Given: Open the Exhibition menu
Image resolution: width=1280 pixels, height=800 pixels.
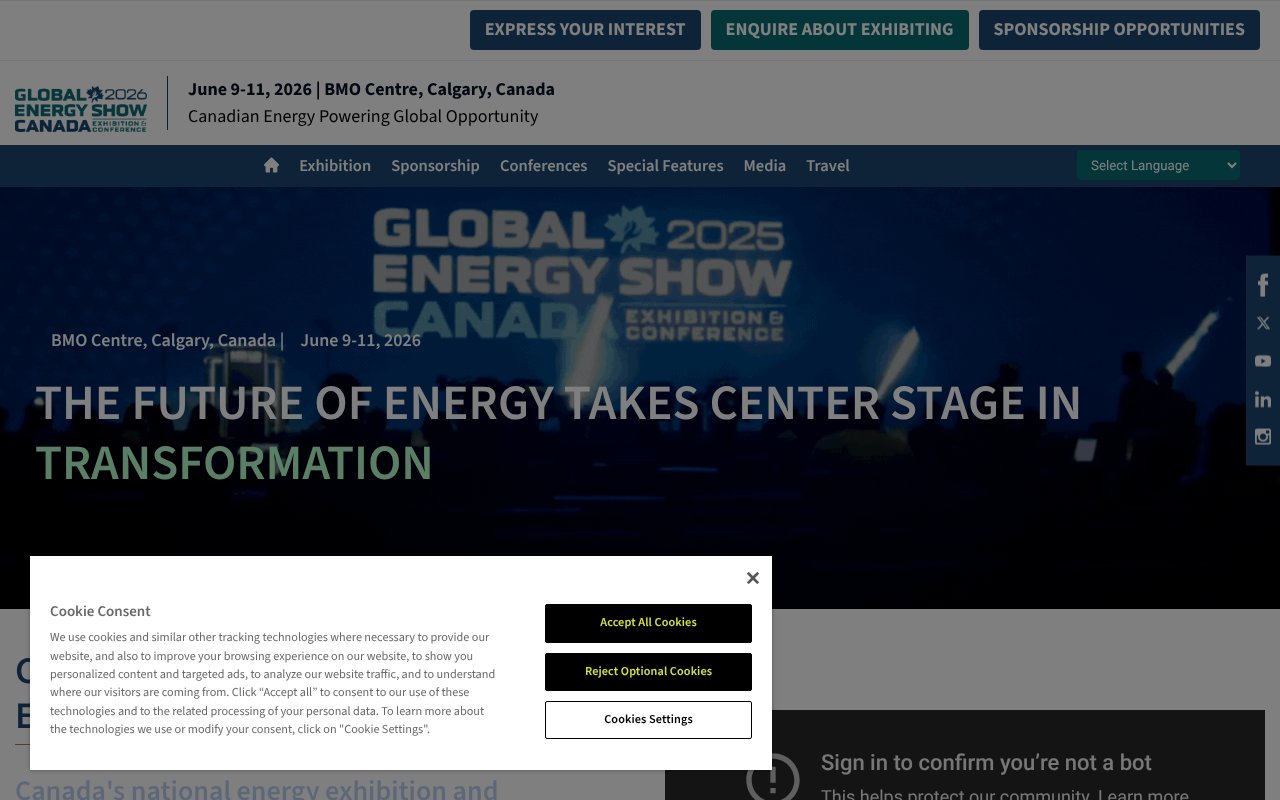Looking at the screenshot, I should [x=335, y=165].
